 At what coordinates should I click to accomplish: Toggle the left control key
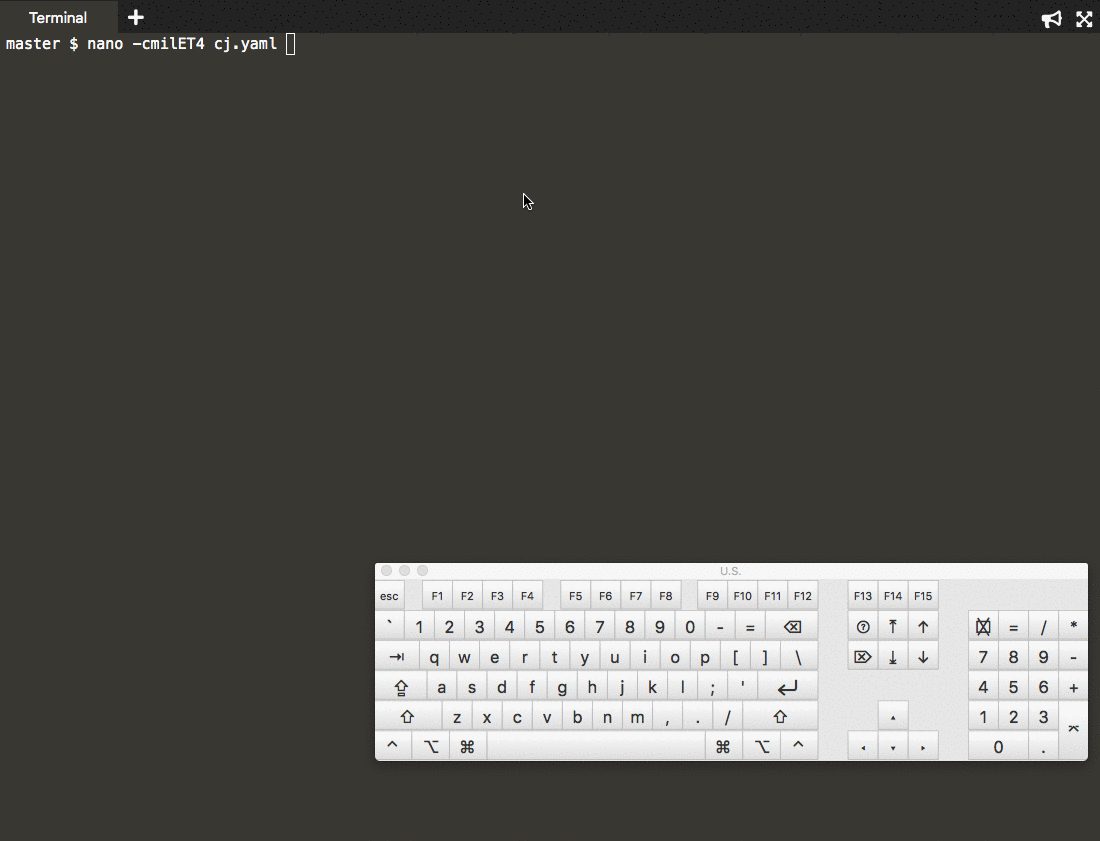pos(393,747)
